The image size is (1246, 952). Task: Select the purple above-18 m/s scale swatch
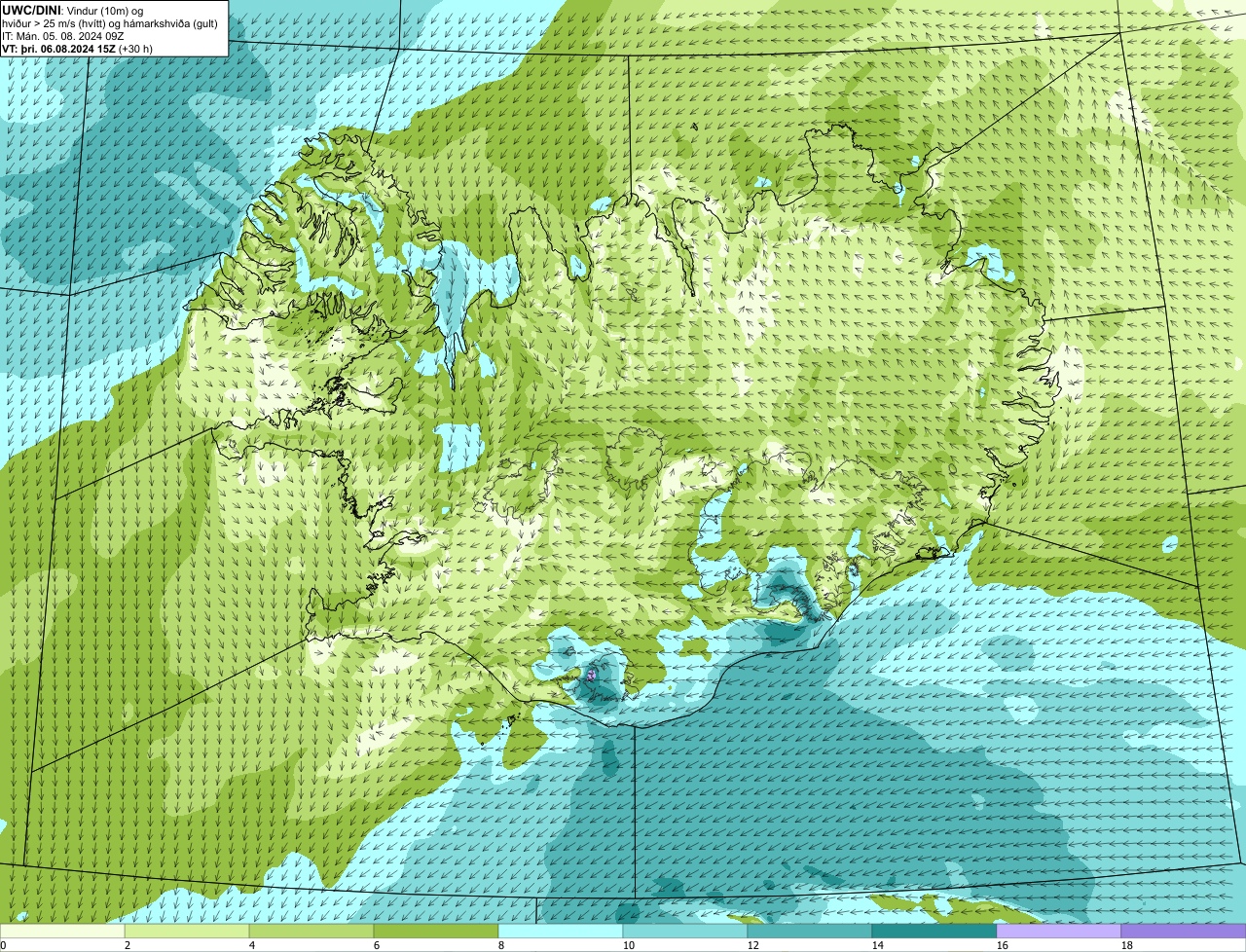click(x=1184, y=931)
